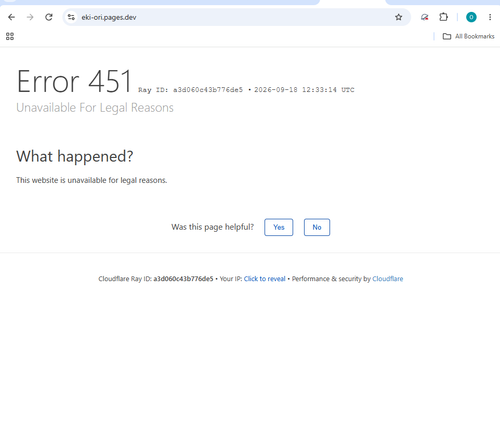Click the bold Ray ID in the footer

pos(183,279)
